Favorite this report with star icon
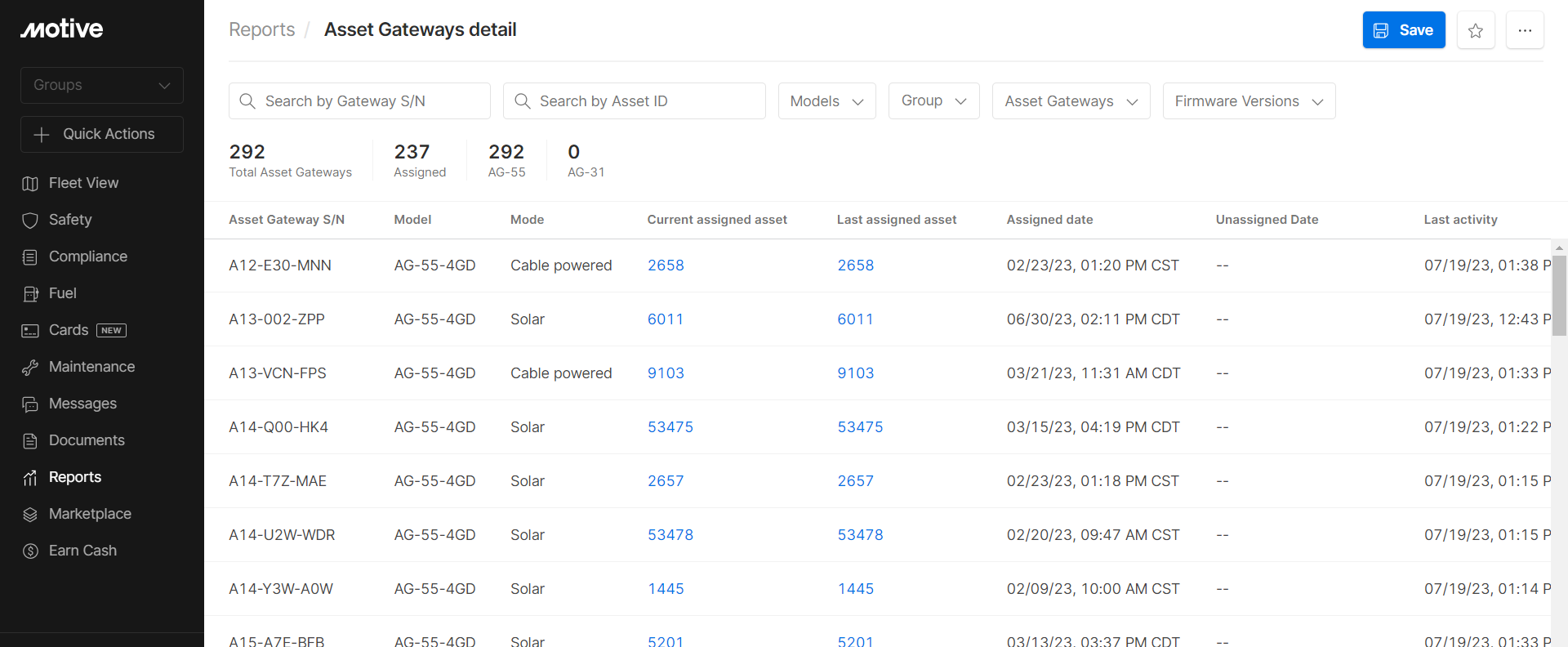1568x647 pixels. (1476, 30)
